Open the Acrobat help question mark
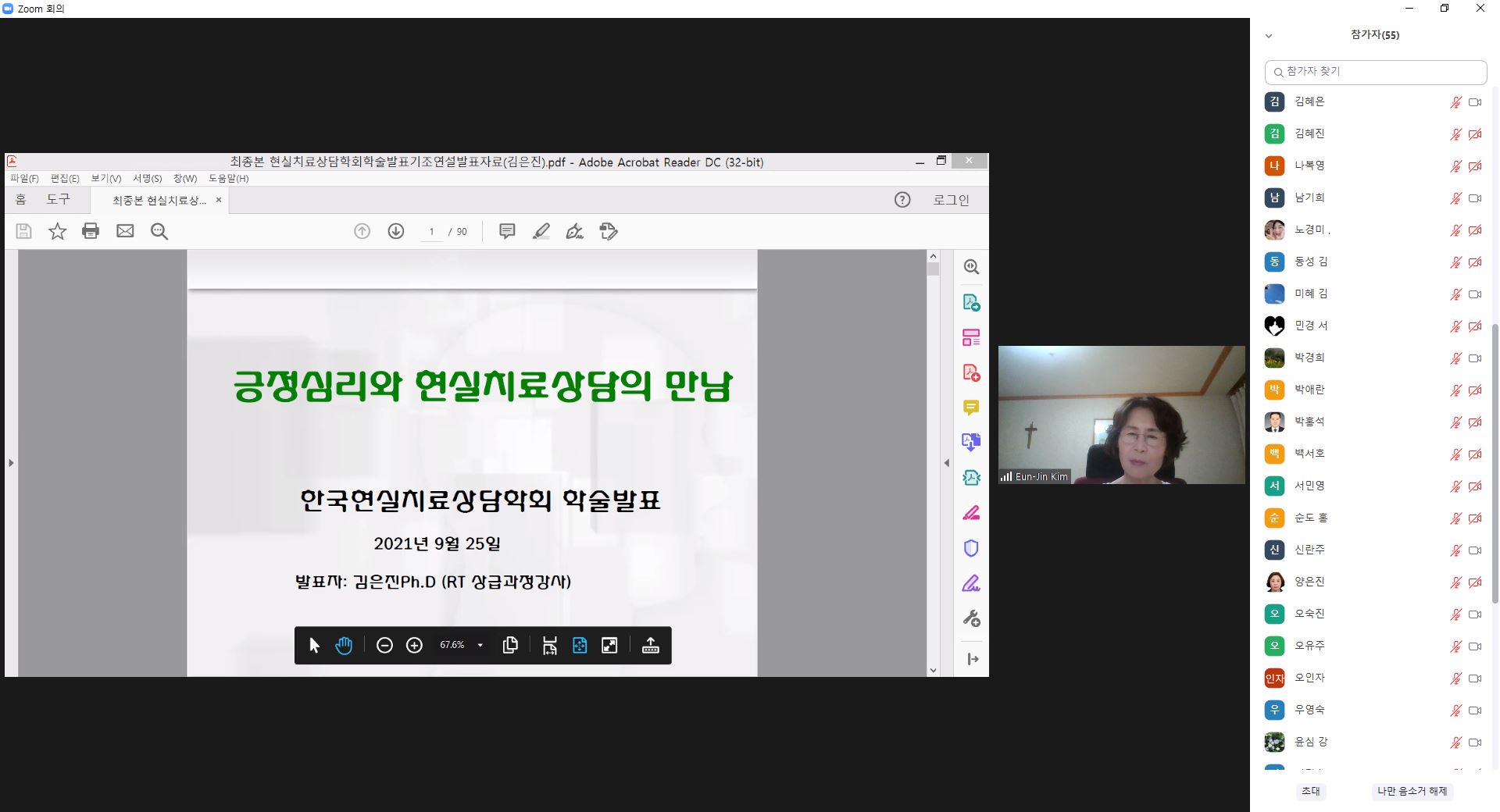1500x812 pixels. point(902,200)
